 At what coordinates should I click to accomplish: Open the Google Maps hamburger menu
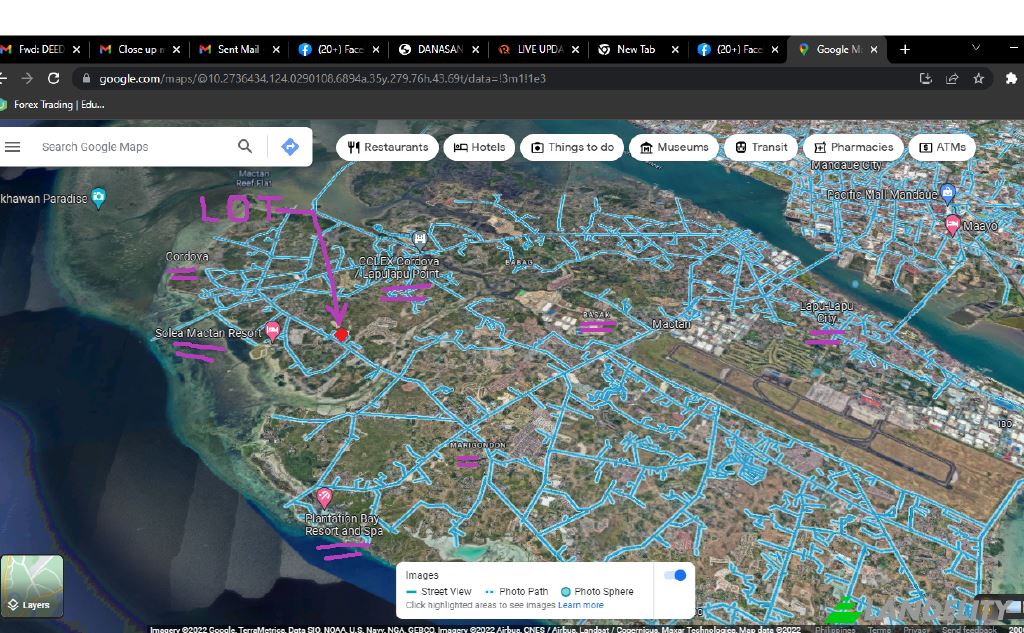tap(12, 147)
